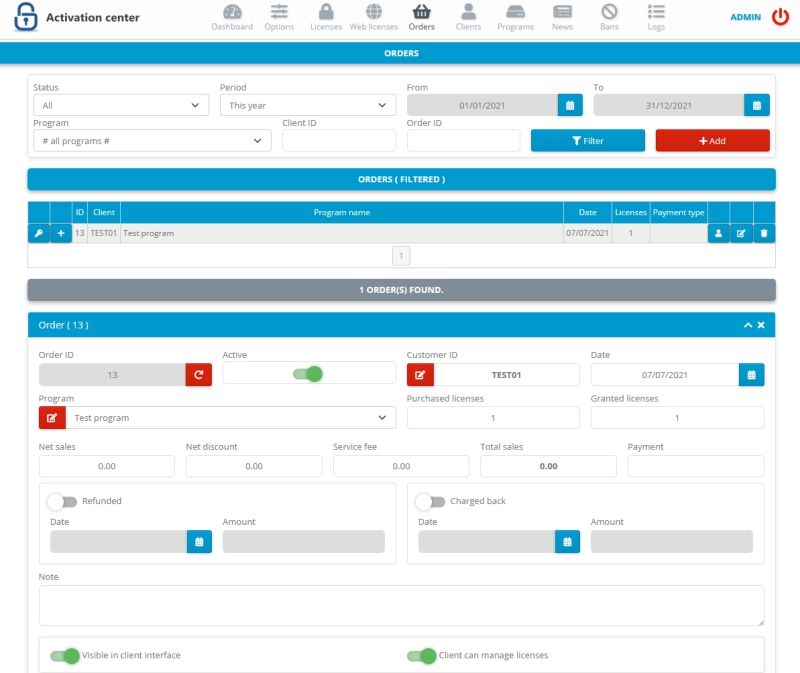Viewport: 800px width, 673px height.
Task: Click key icon on order 13 row
Action: tap(39, 233)
